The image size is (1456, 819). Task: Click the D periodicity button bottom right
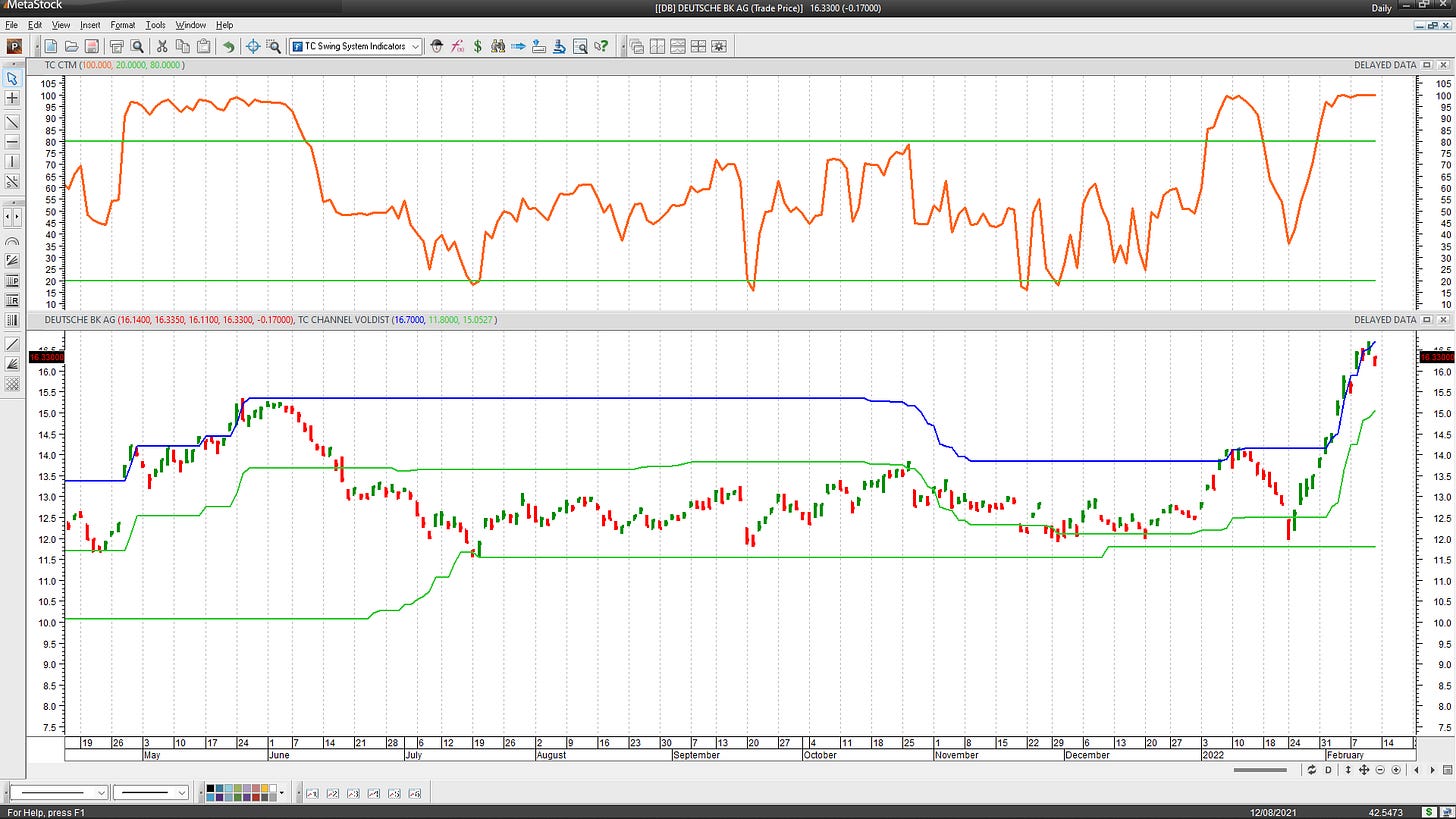click(1329, 769)
